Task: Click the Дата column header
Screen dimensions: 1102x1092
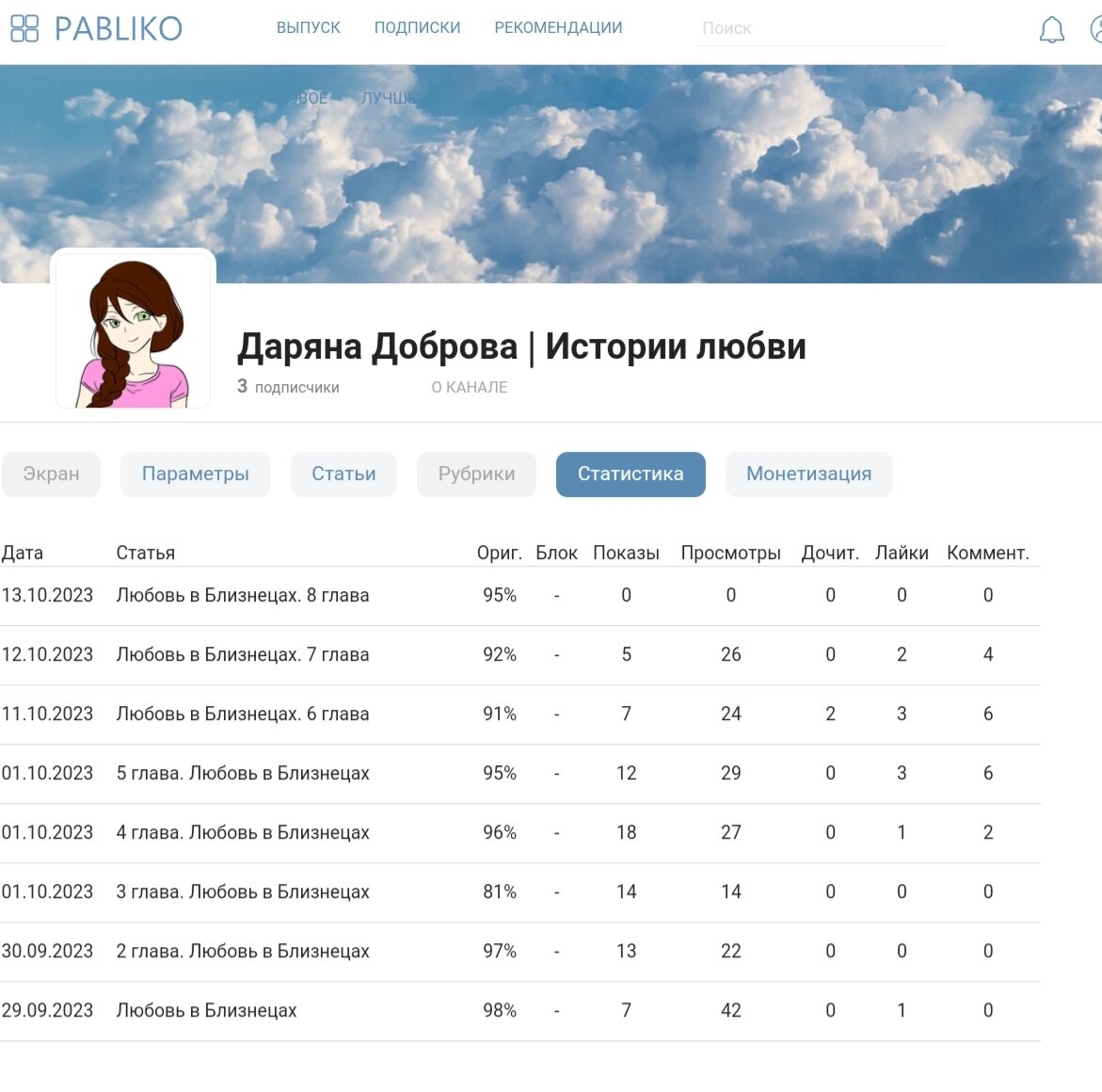Action: [24, 553]
